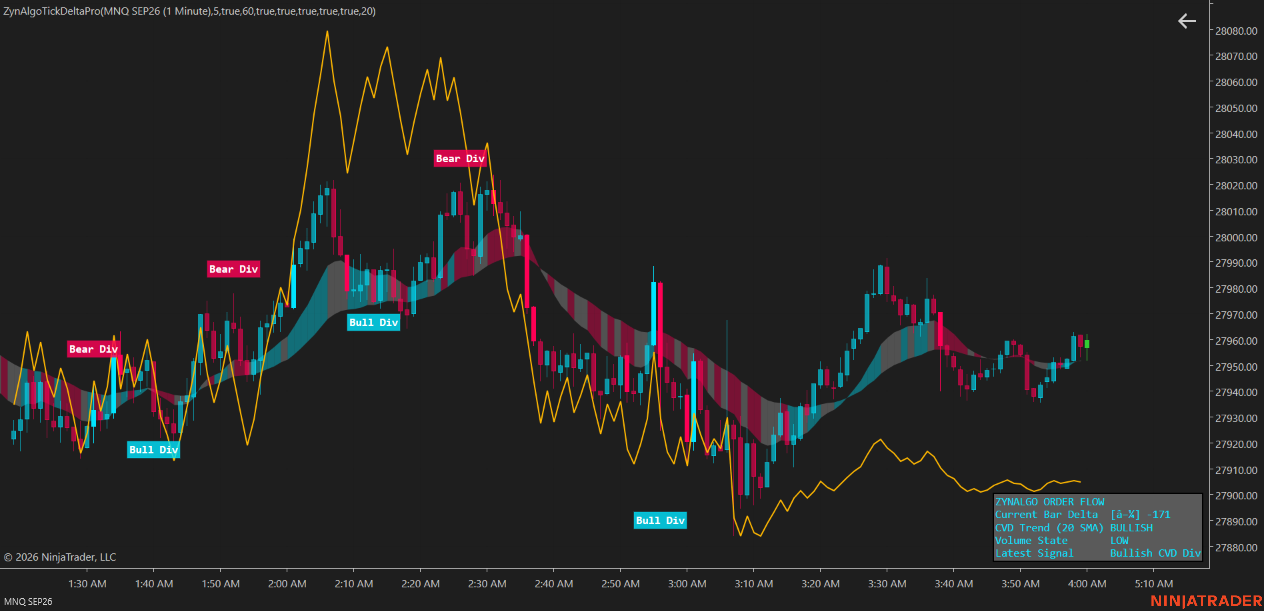Click the 2:30 AM time axis label
The height and width of the screenshot is (611, 1264).
click(487, 583)
